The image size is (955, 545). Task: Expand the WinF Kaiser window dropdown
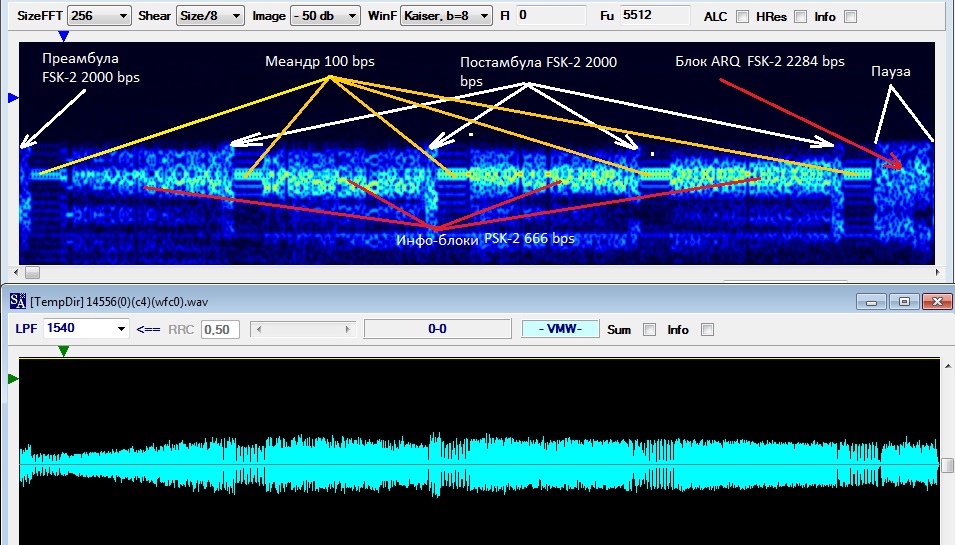coord(446,16)
